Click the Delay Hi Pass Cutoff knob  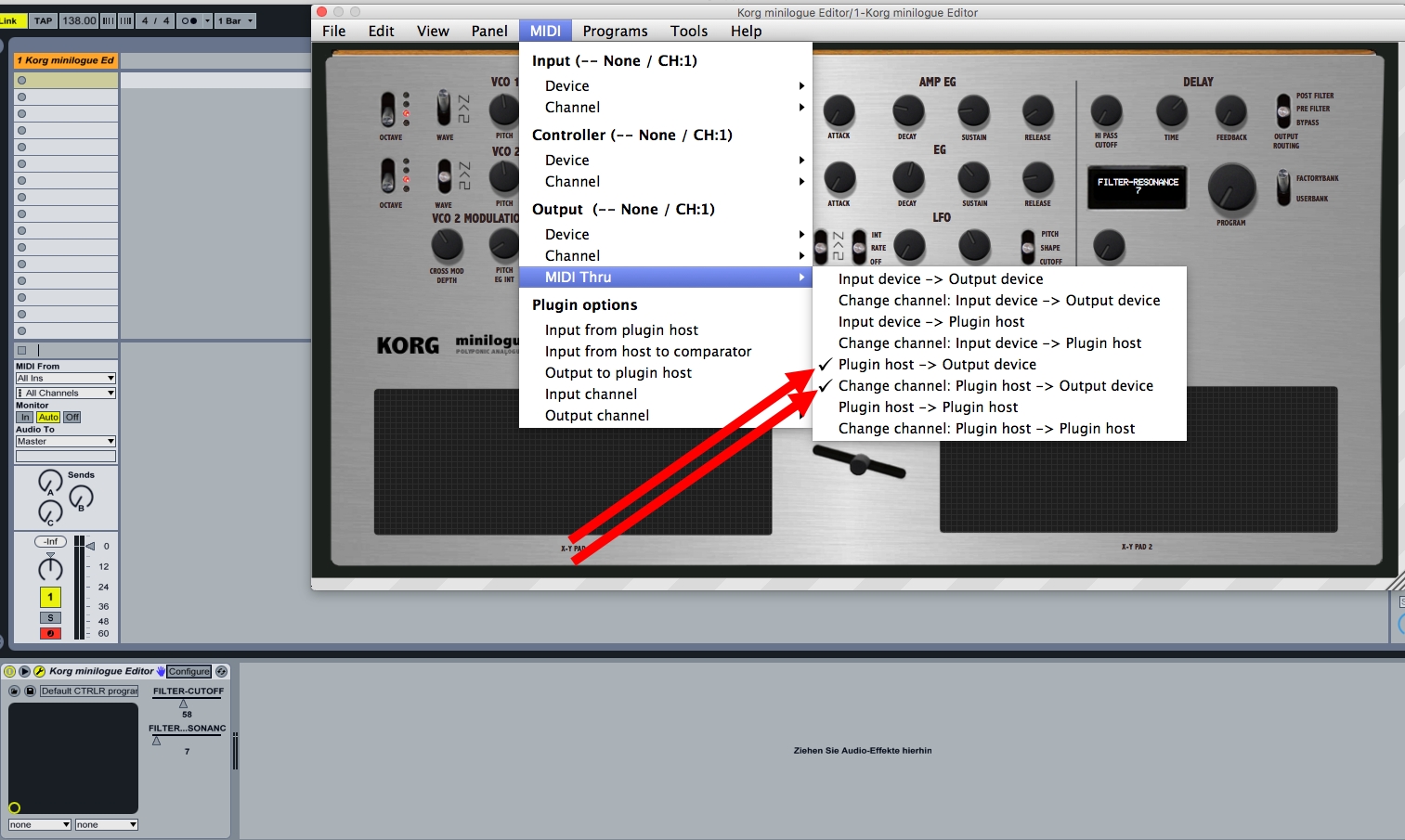click(1106, 111)
